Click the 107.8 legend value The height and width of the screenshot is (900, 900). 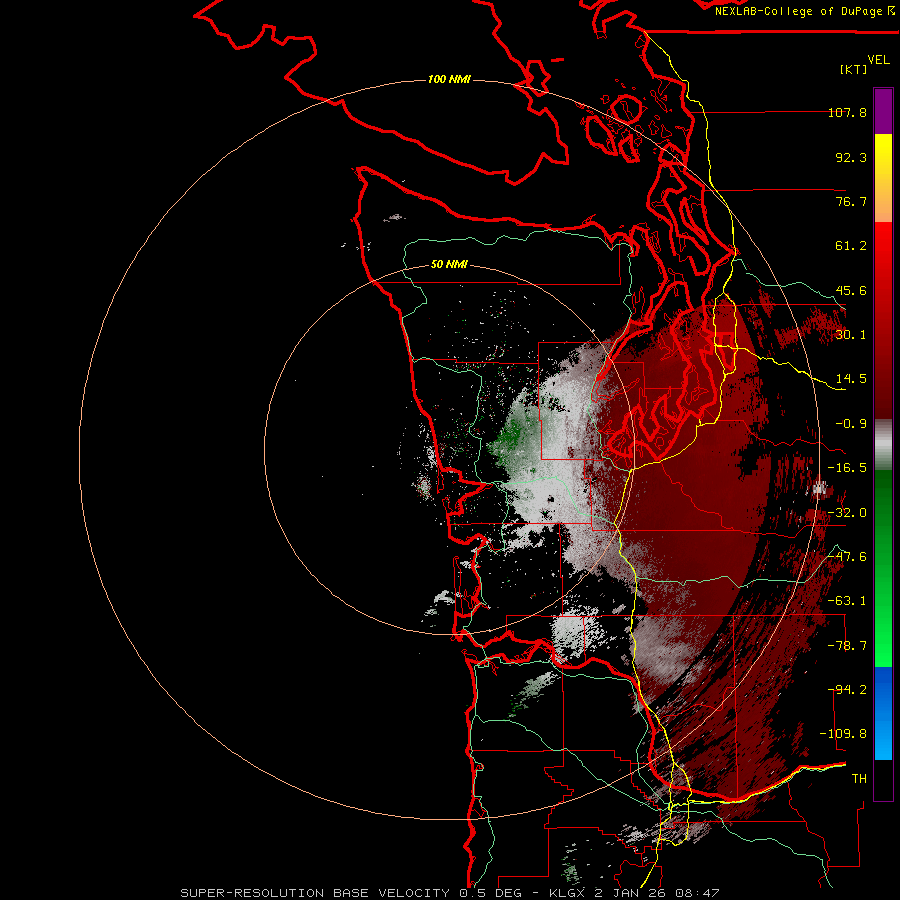(847, 112)
